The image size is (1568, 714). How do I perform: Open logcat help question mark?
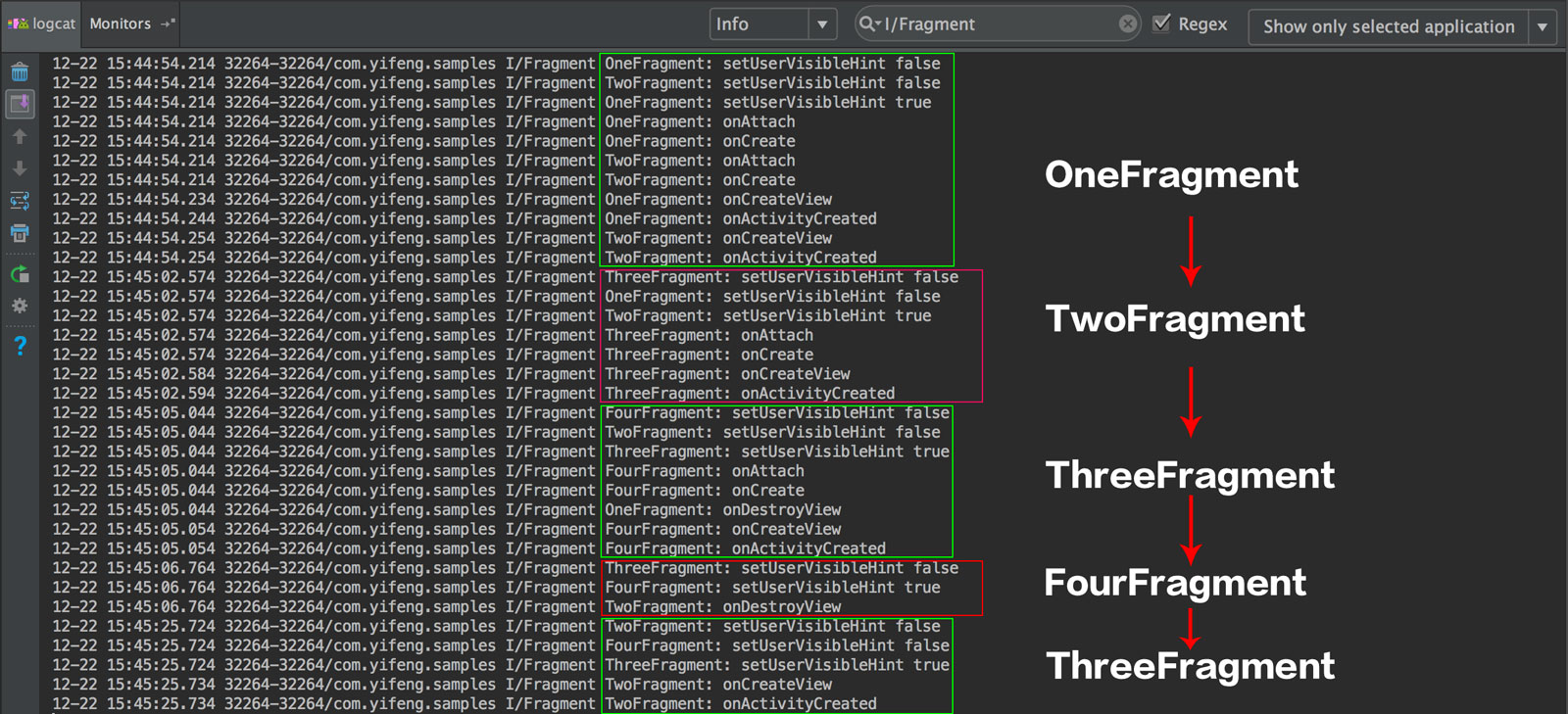(x=20, y=345)
